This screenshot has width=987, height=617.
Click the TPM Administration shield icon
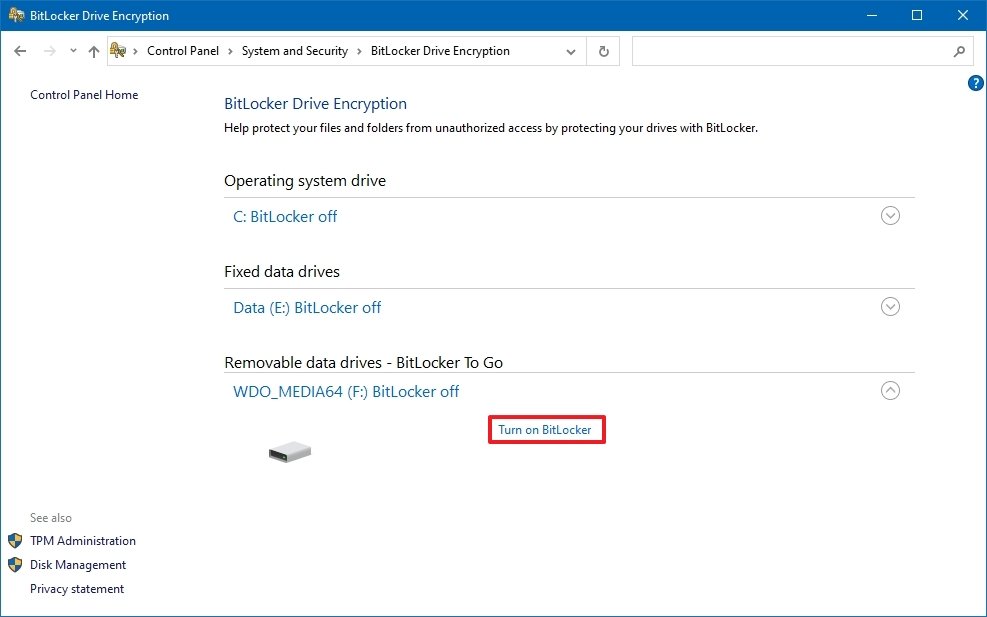15,541
